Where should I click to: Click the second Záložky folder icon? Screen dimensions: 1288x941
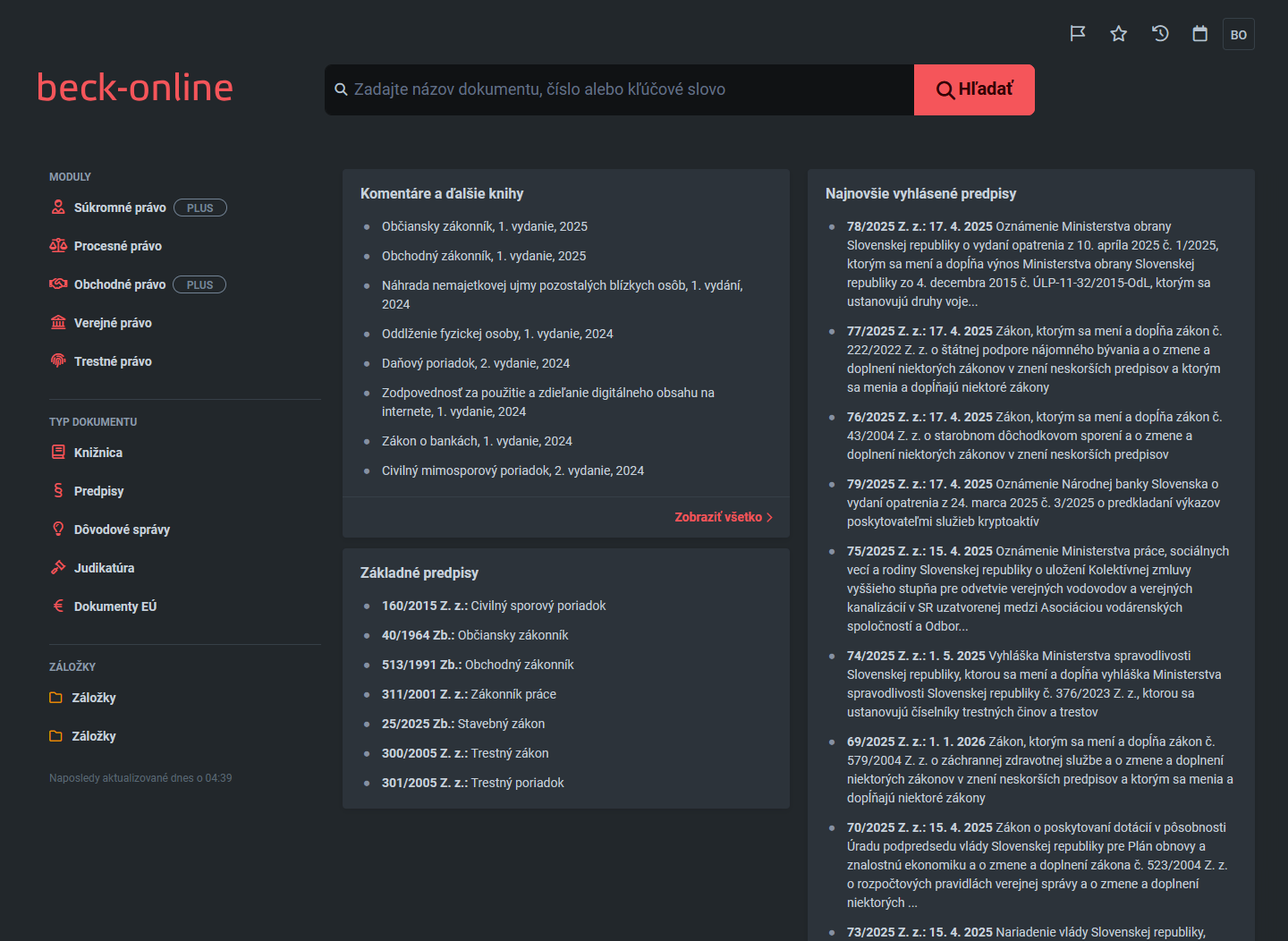click(x=55, y=736)
